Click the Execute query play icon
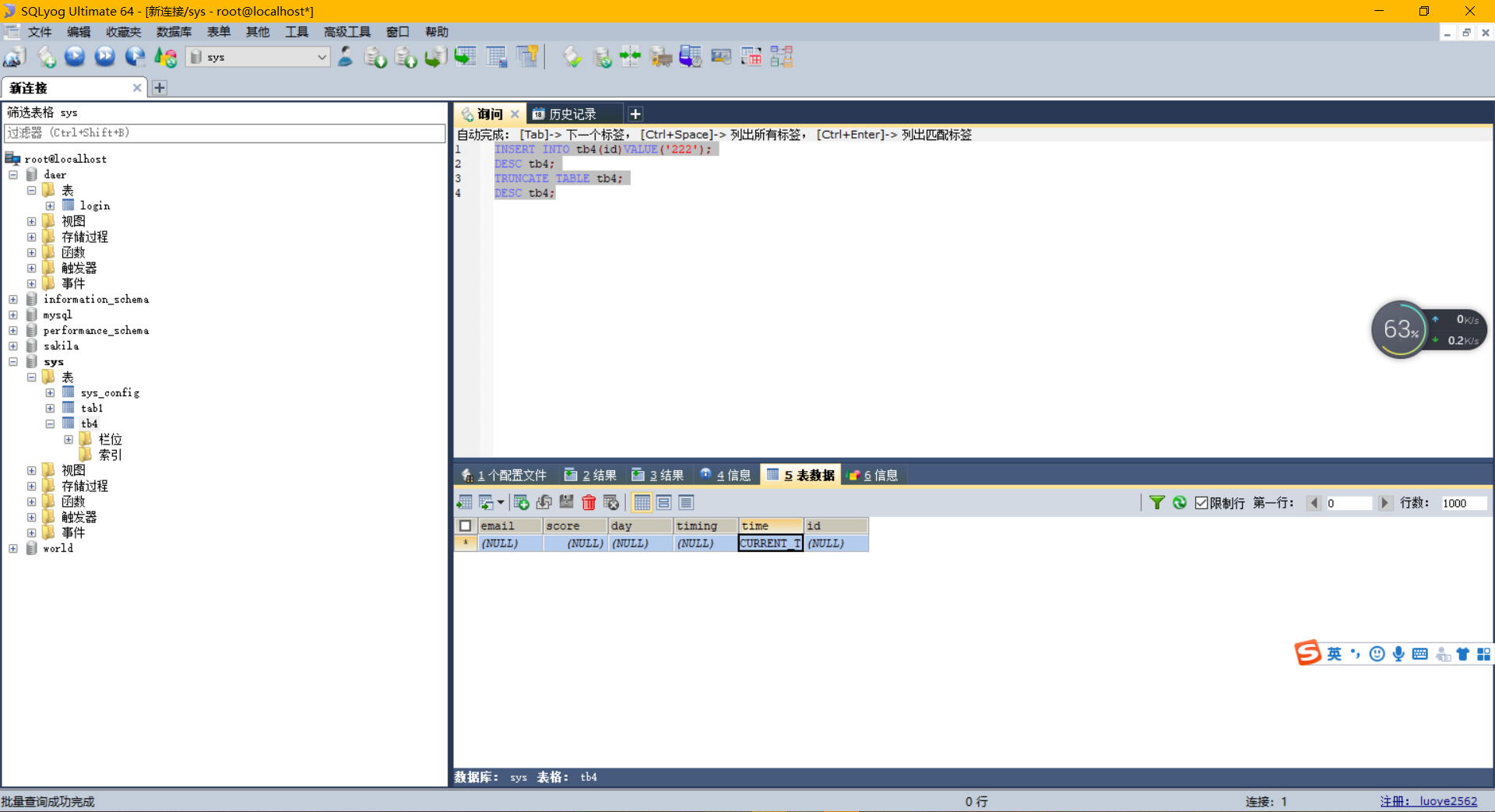Image resolution: width=1495 pixels, height=812 pixels. [x=75, y=57]
